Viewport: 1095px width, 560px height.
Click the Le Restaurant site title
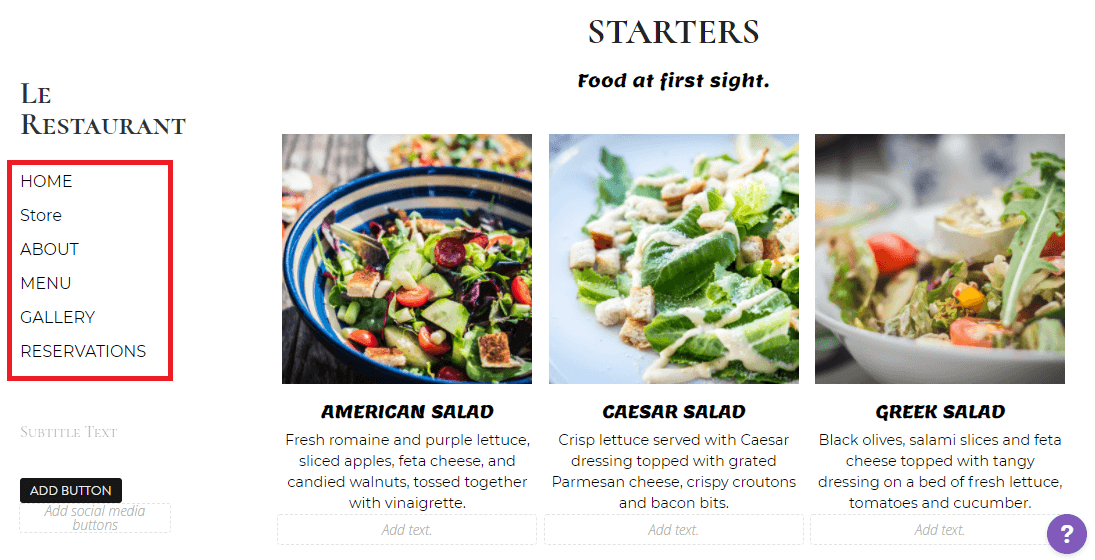[x=103, y=109]
